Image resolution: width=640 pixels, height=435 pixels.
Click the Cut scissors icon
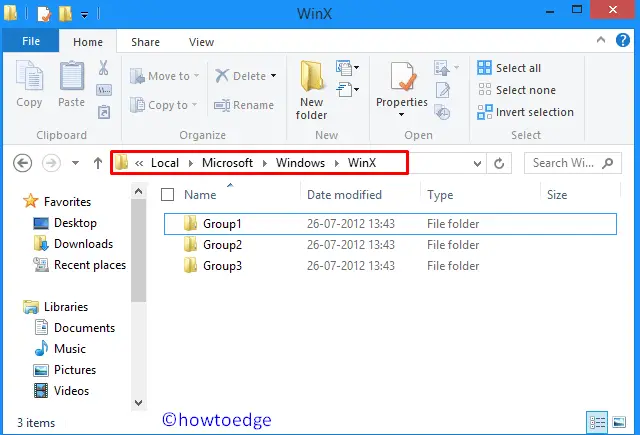103,68
